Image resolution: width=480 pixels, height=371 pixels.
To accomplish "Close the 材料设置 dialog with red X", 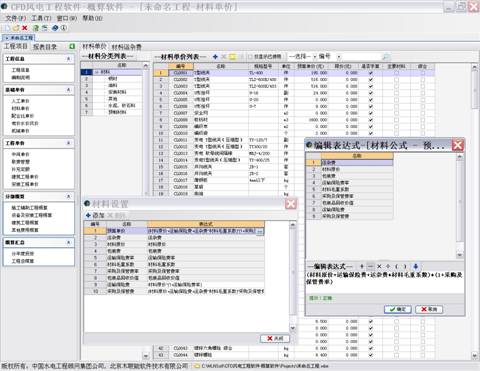I will tap(291, 204).
